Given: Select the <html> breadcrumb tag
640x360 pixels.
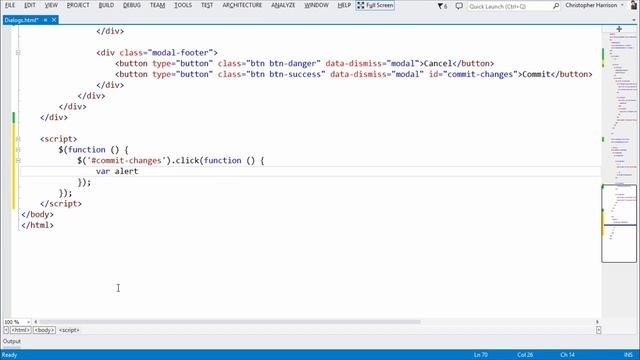Looking at the screenshot, I should pos(20,330).
